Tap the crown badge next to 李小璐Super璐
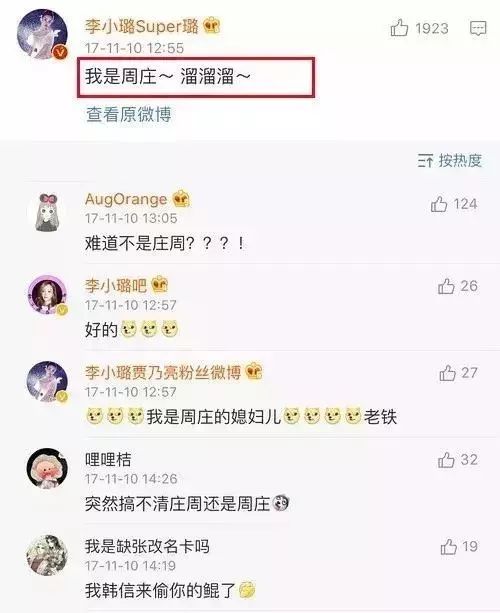Image resolution: width=500 pixels, height=613 pixels. (211, 26)
